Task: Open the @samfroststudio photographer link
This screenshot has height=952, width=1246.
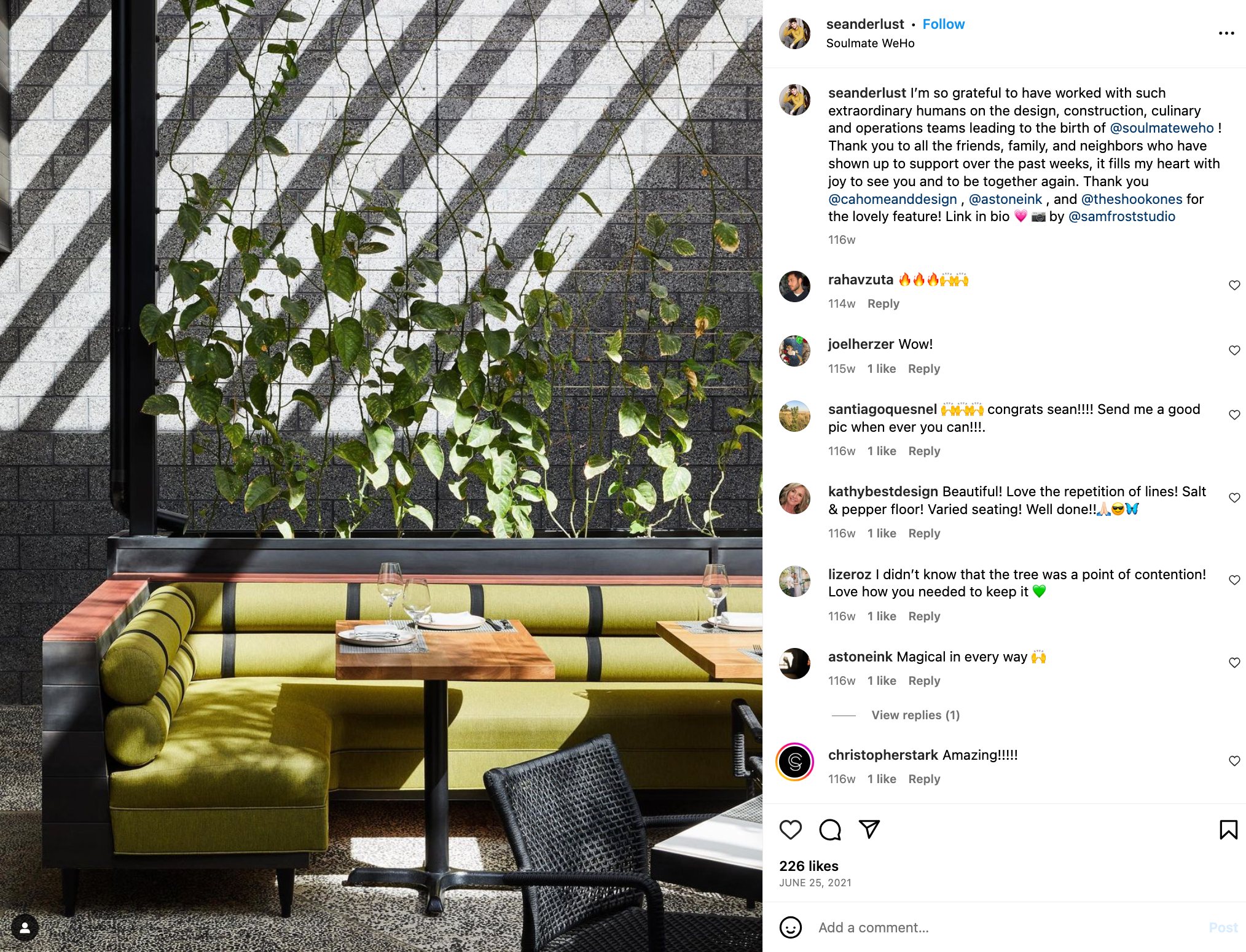Action: coord(1122,216)
